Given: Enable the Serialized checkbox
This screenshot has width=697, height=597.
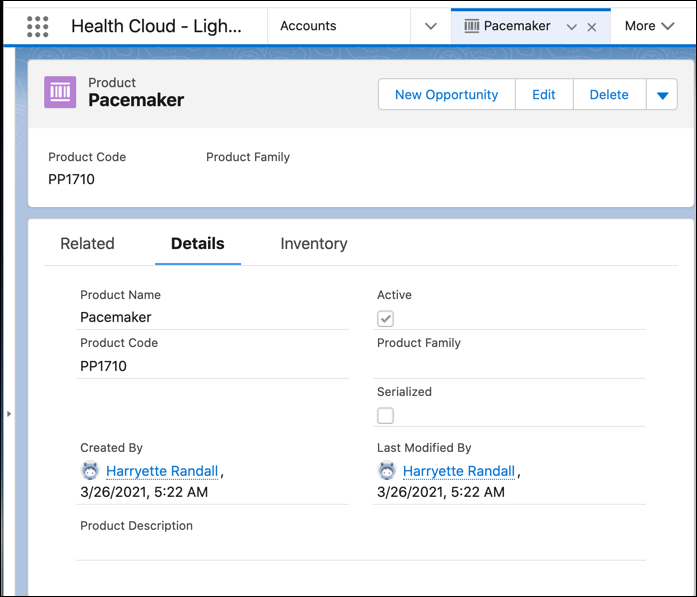Looking at the screenshot, I should click(x=386, y=415).
